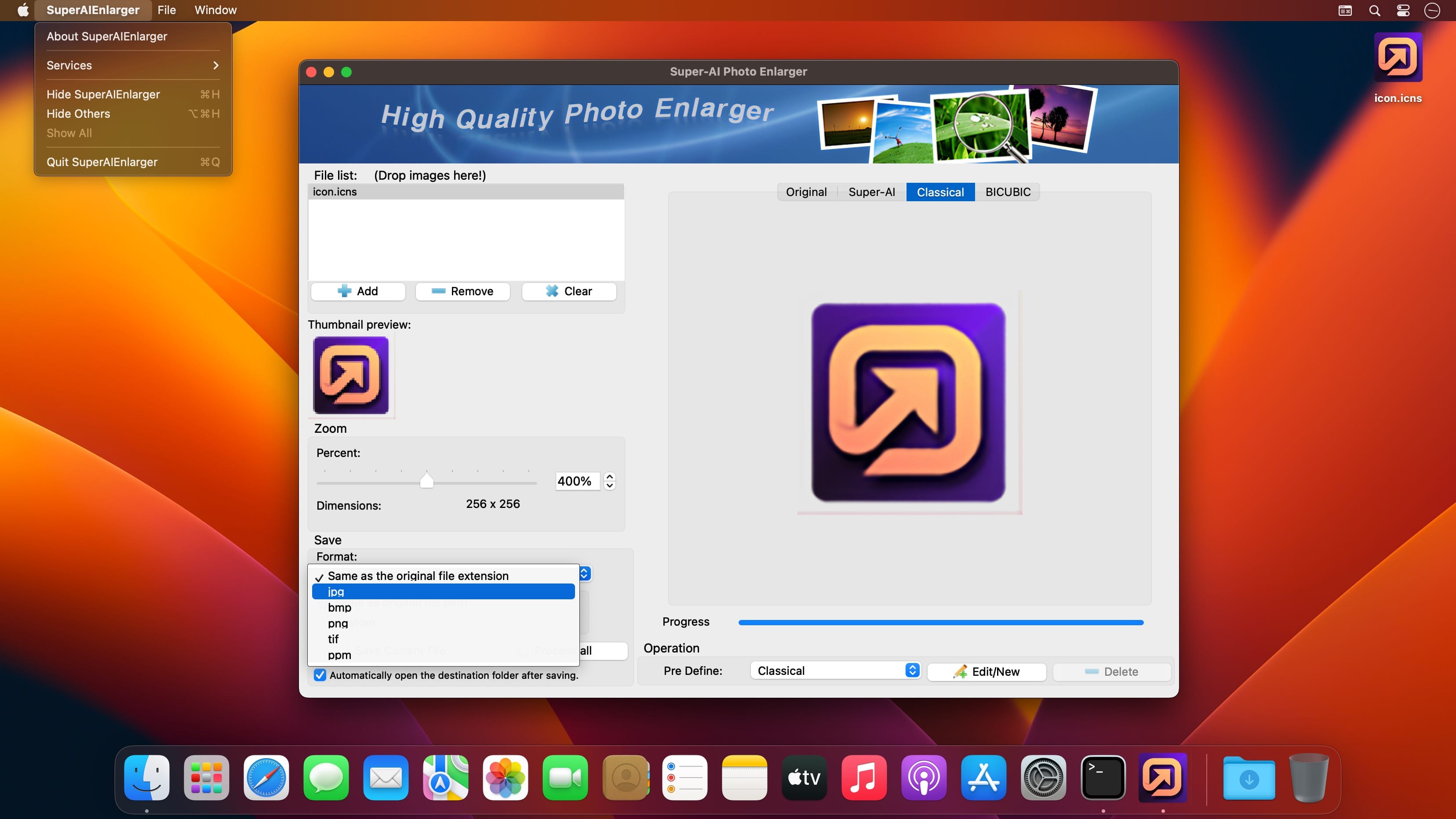Screen dimensions: 1456x819
Task: Expand the Services submenu
Action: [x=133, y=65]
